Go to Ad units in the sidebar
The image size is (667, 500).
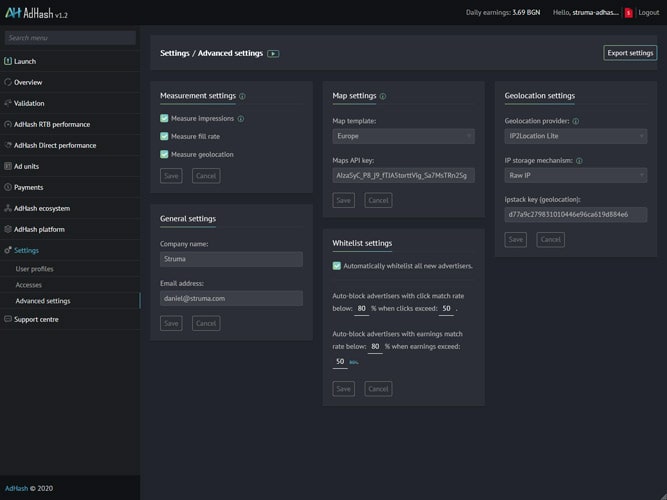click(27, 166)
